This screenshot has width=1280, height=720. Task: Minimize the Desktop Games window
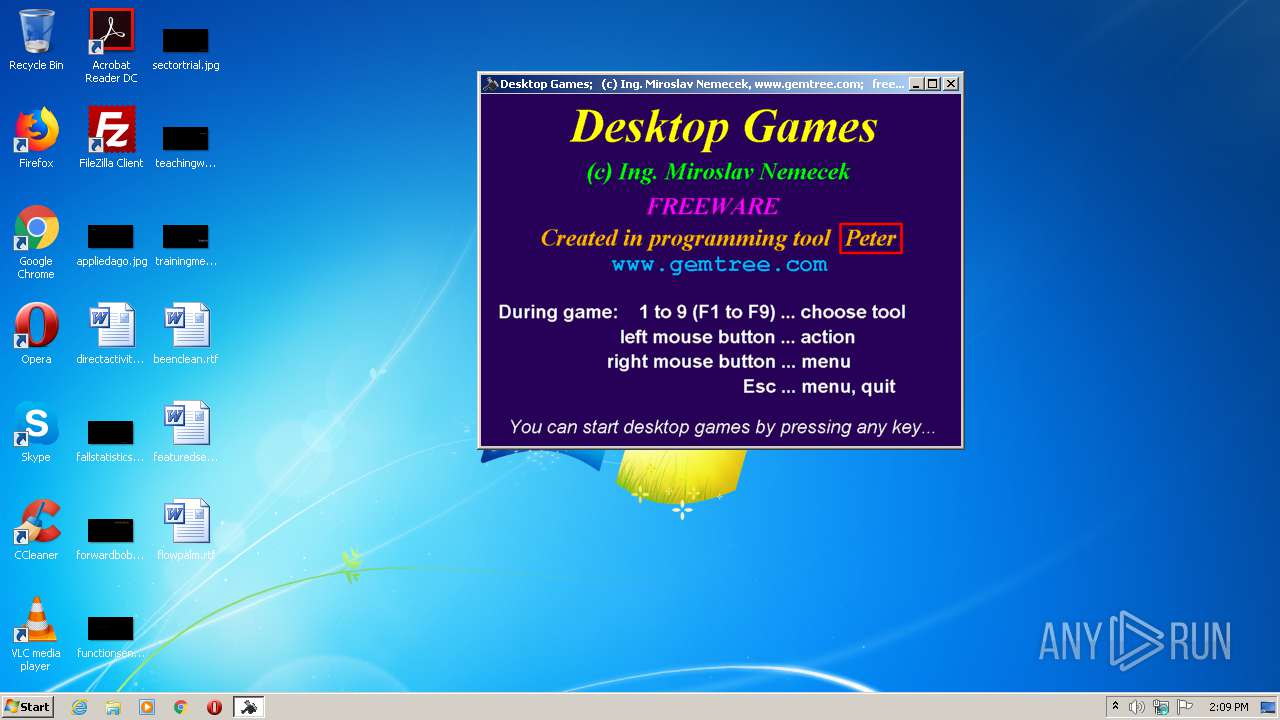pyautogui.click(x=915, y=84)
